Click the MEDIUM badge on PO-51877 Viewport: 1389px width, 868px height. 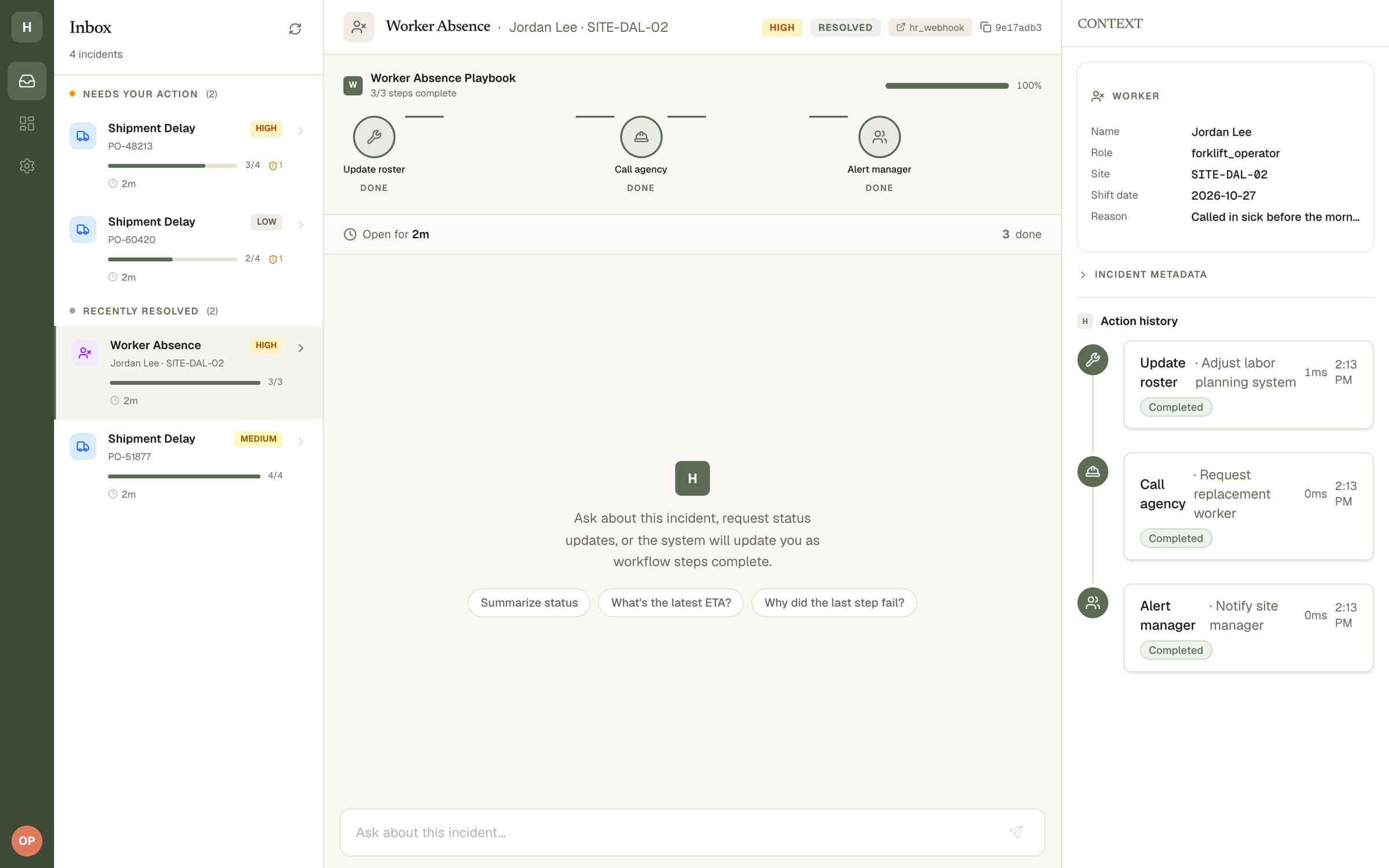(x=258, y=439)
